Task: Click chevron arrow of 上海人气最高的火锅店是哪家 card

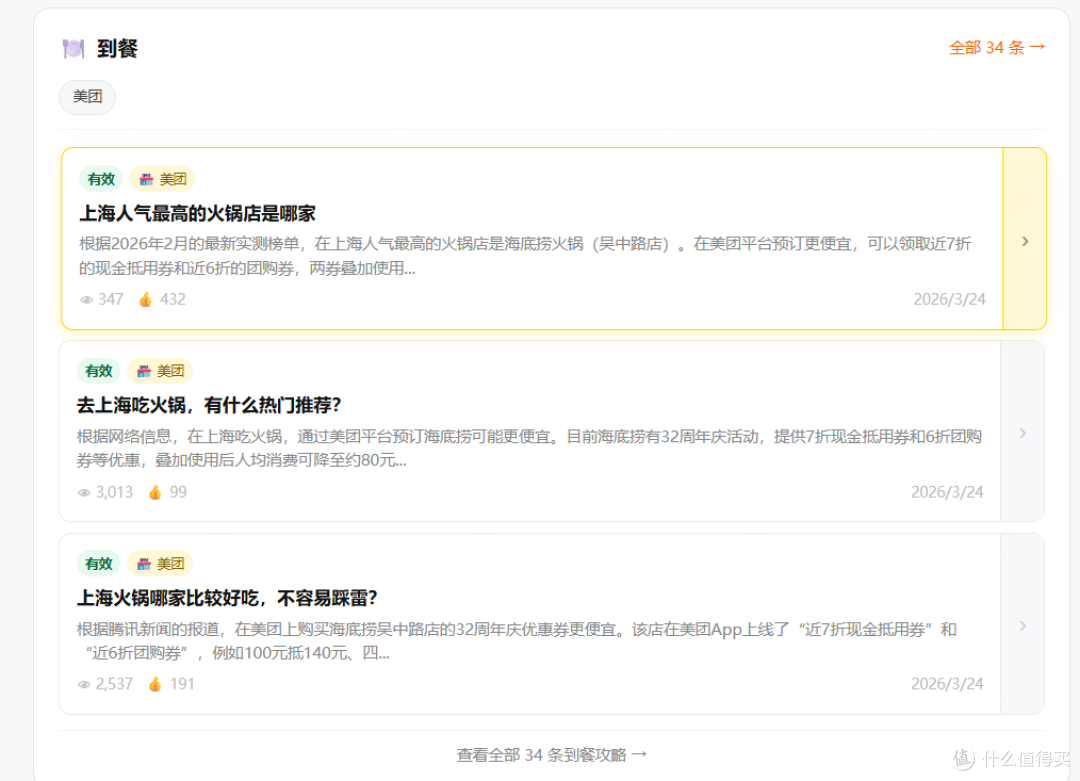Action: [x=1025, y=241]
